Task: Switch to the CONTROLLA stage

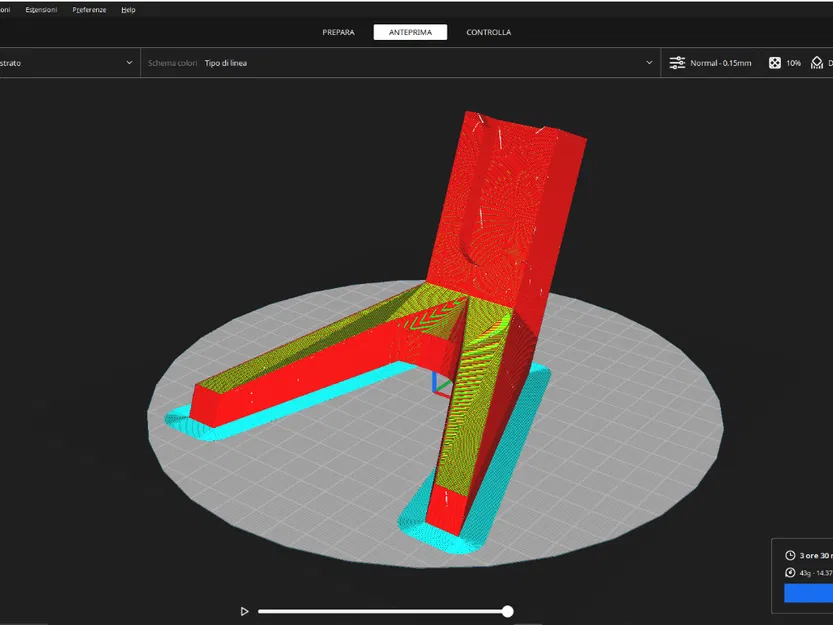Action: coord(489,32)
